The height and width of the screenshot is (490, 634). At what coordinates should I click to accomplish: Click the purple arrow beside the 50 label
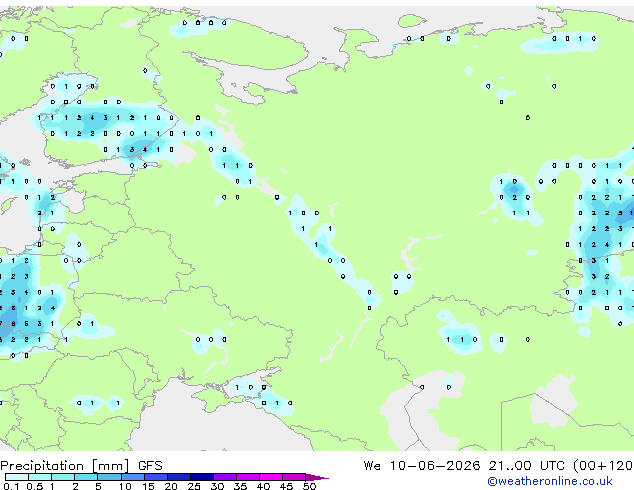(x=317, y=478)
